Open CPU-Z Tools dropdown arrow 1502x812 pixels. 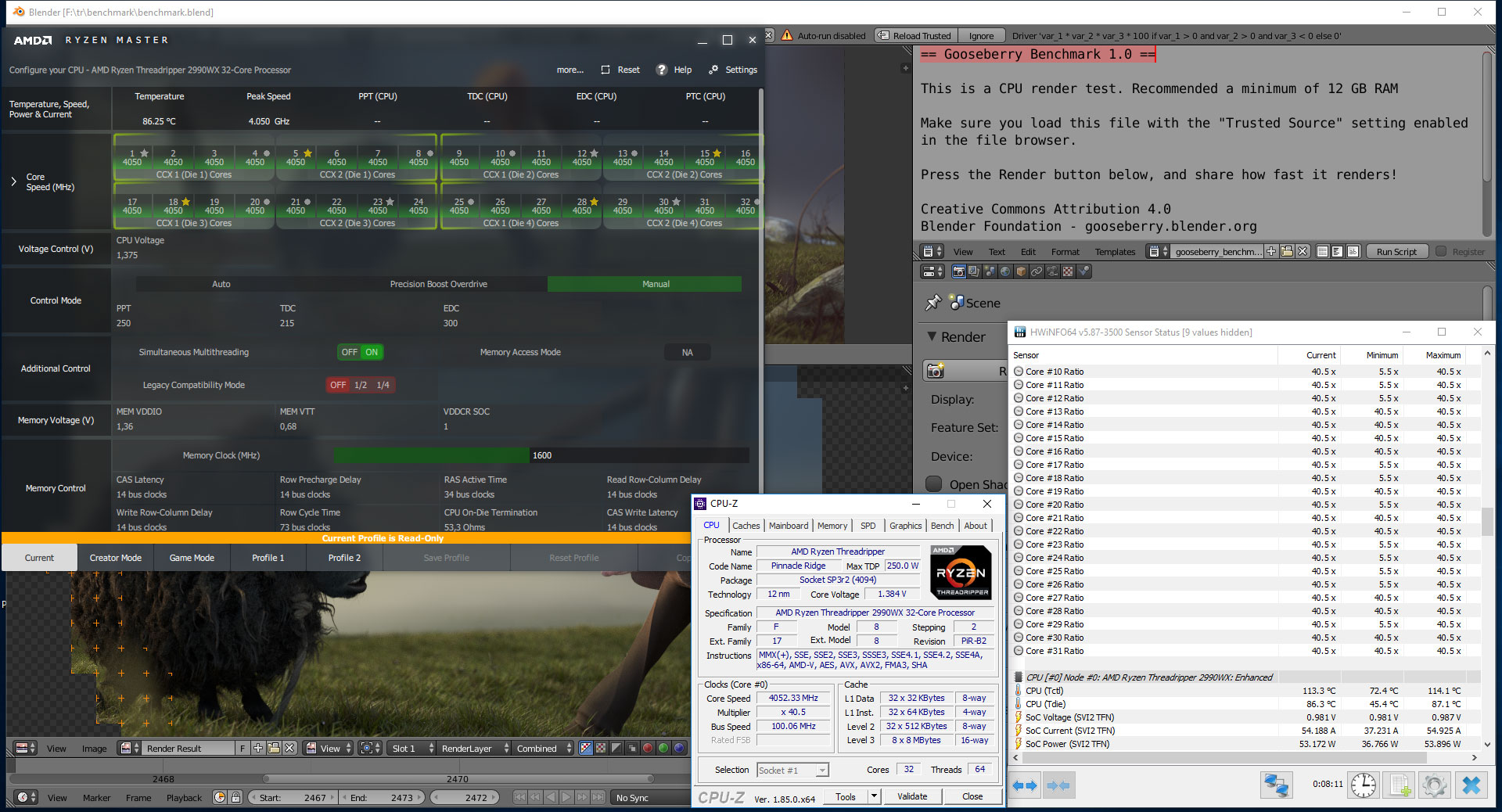tap(874, 796)
